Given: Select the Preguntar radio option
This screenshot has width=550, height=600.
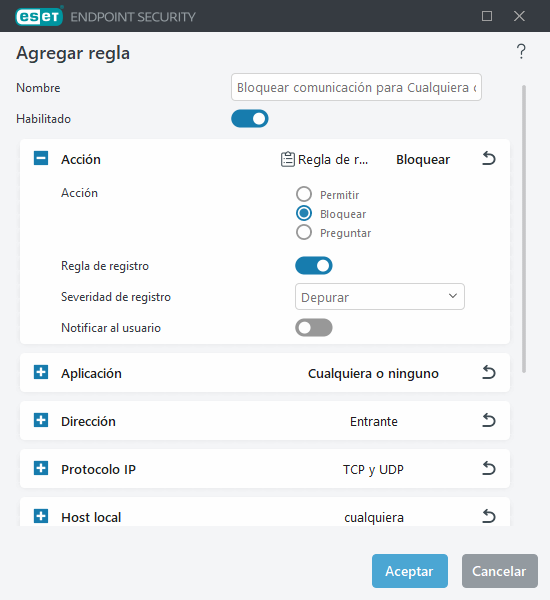Looking at the screenshot, I should click(x=304, y=232).
